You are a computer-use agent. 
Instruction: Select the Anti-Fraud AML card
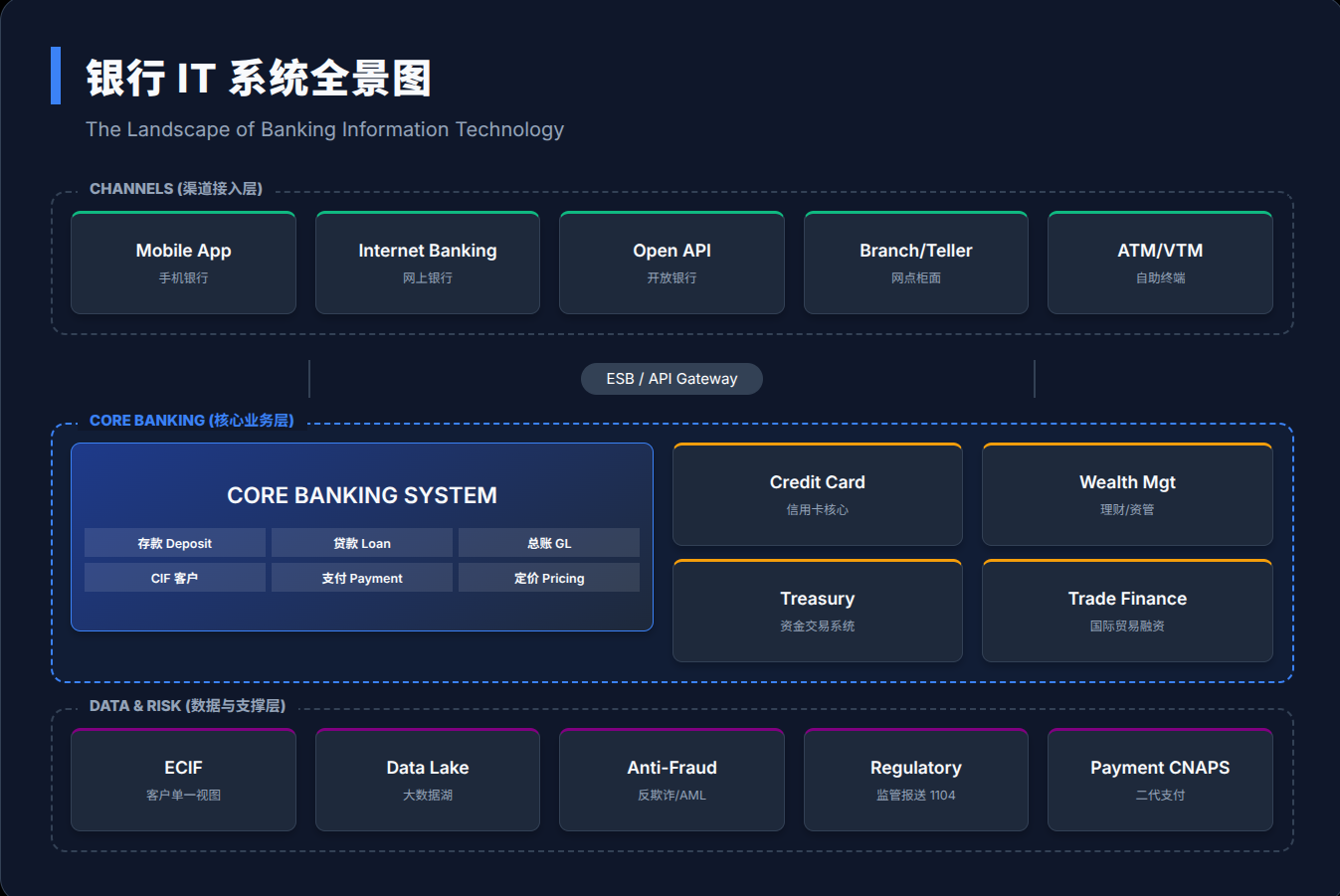point(671,780)
